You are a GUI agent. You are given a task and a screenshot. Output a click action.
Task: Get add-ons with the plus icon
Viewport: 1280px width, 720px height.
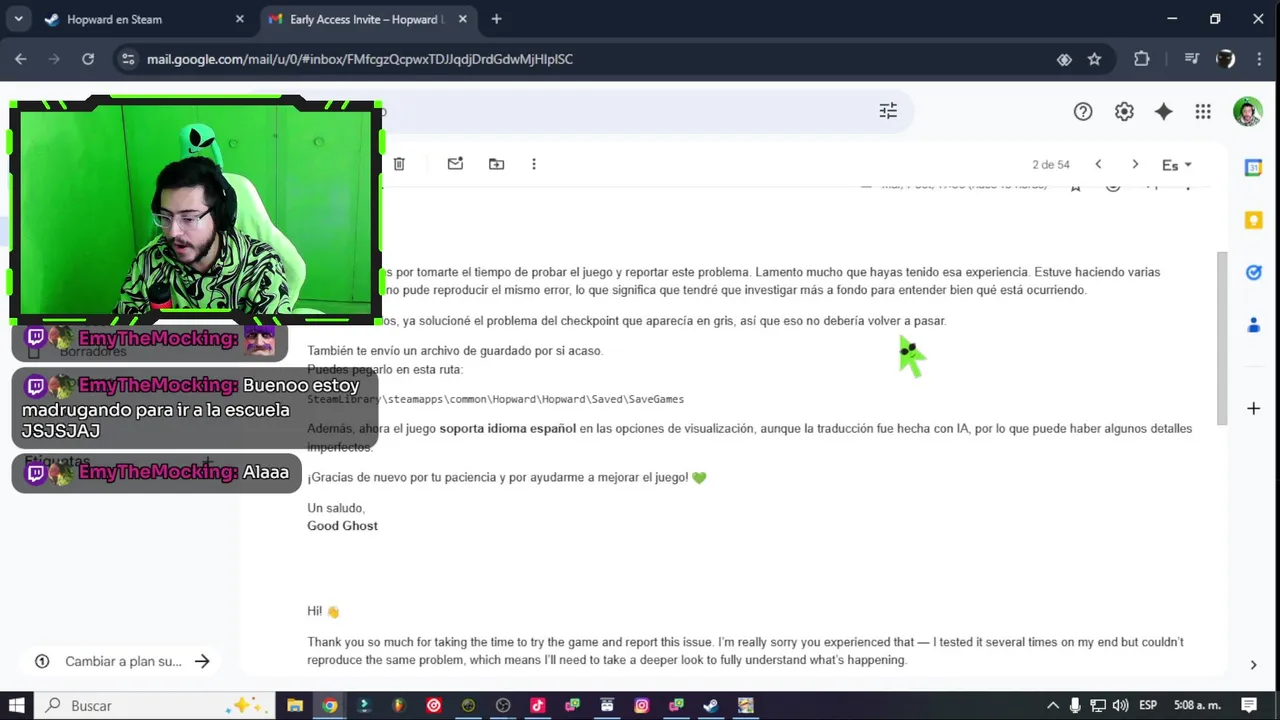tap(1253, 408)
